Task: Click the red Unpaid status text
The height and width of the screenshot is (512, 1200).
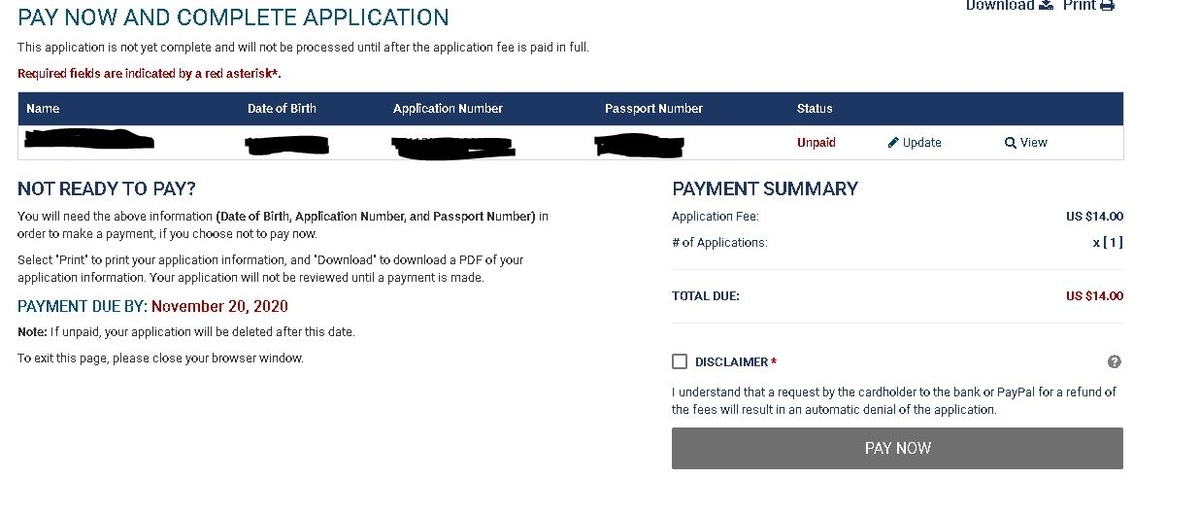Action: (x=816, y=142)
